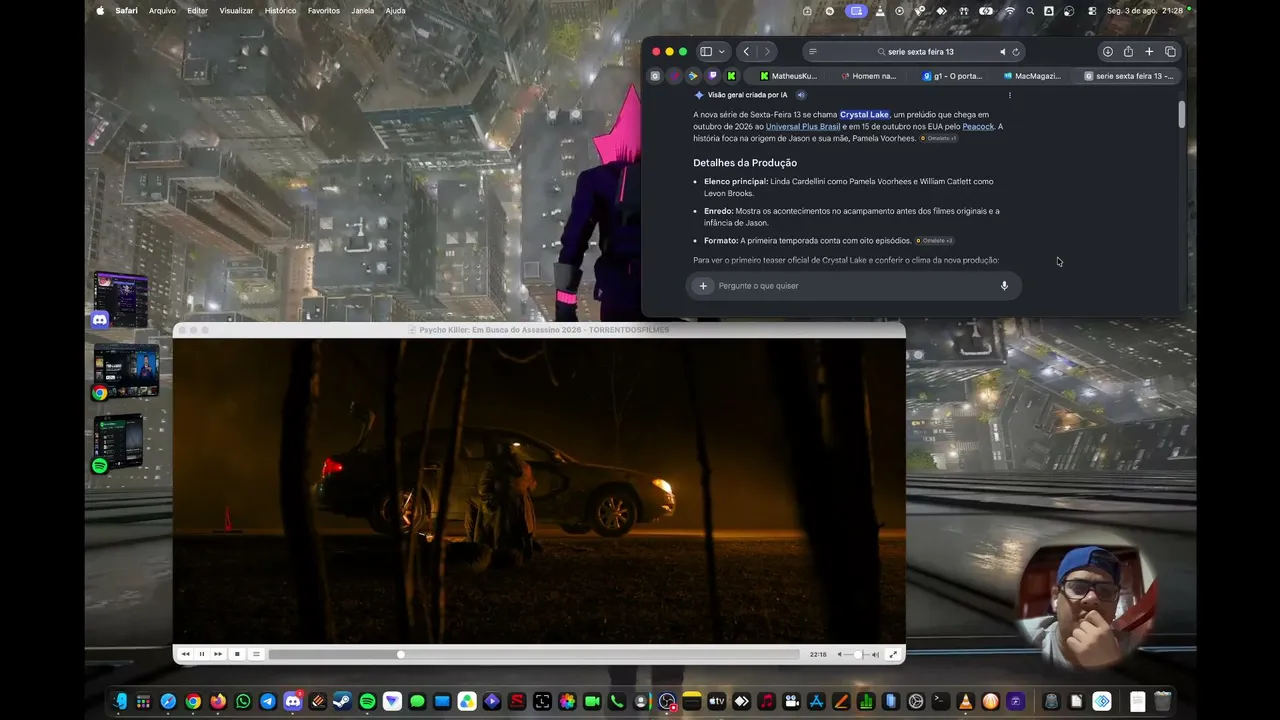Select the pinned Twitch tab
This screenshot has height=720, width=1280.
(712, 76)
